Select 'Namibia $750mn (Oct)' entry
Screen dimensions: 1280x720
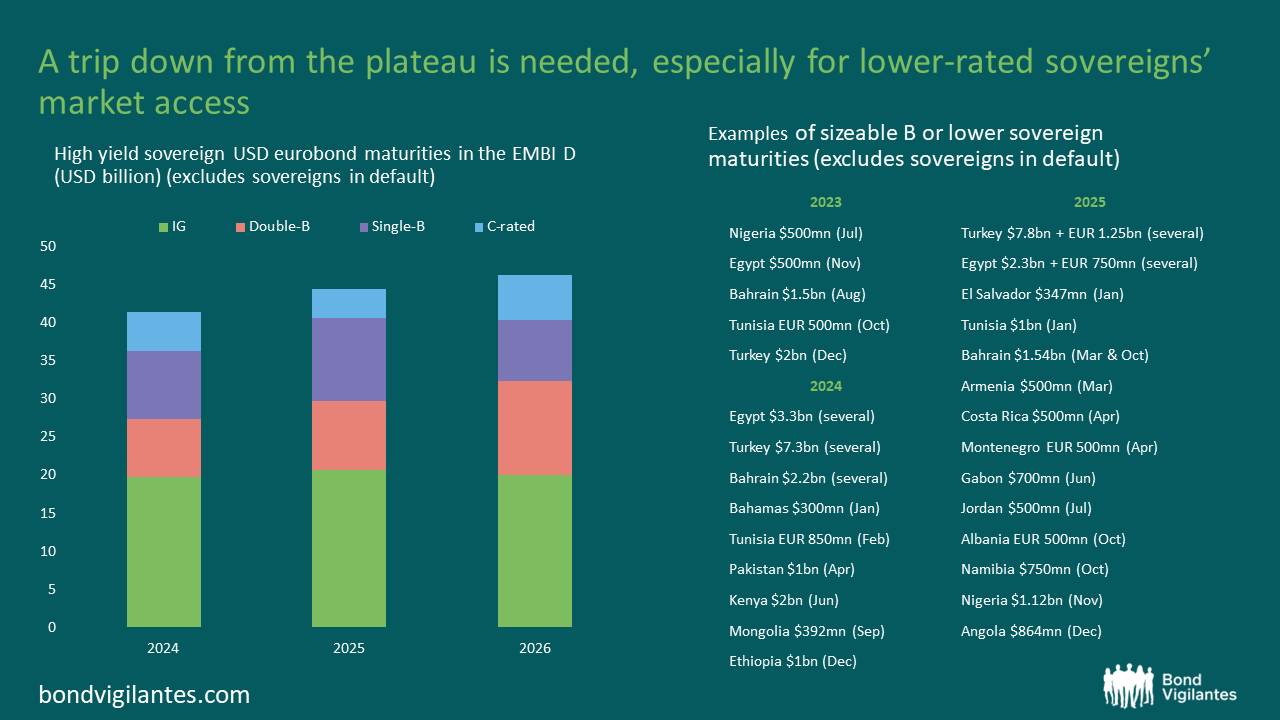tap(1034, 569)
